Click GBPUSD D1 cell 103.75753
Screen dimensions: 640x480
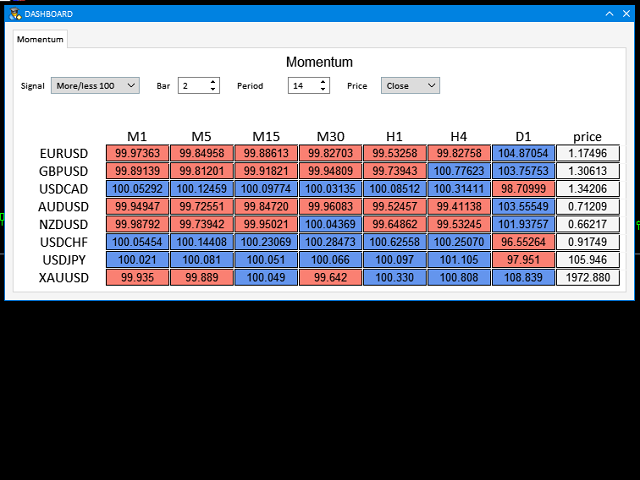pyautogui.click(x=523, y=171)
